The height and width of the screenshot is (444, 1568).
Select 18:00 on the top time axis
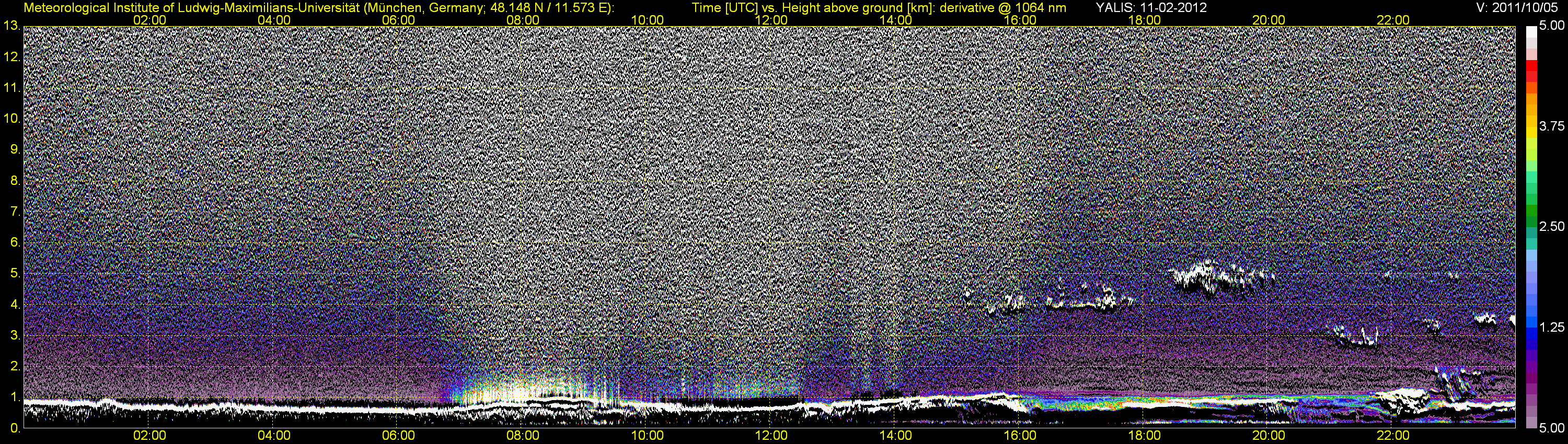1144,20
